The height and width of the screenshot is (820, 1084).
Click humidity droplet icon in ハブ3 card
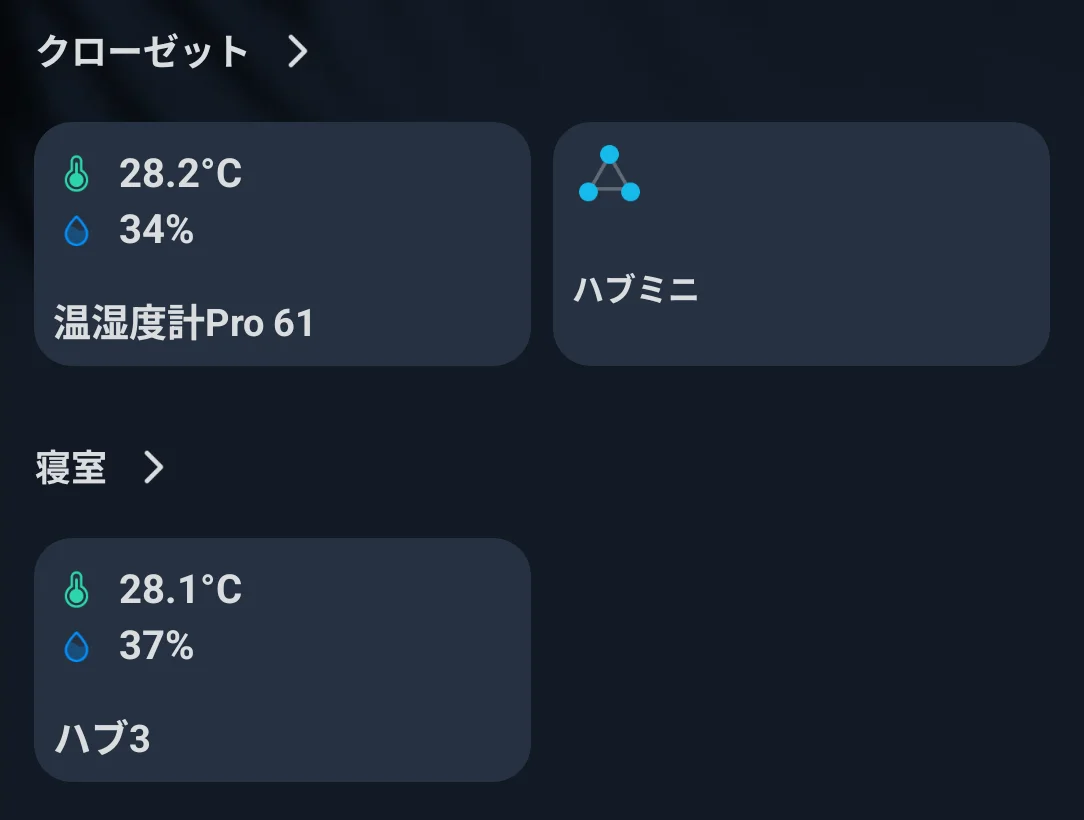(77, 648)
